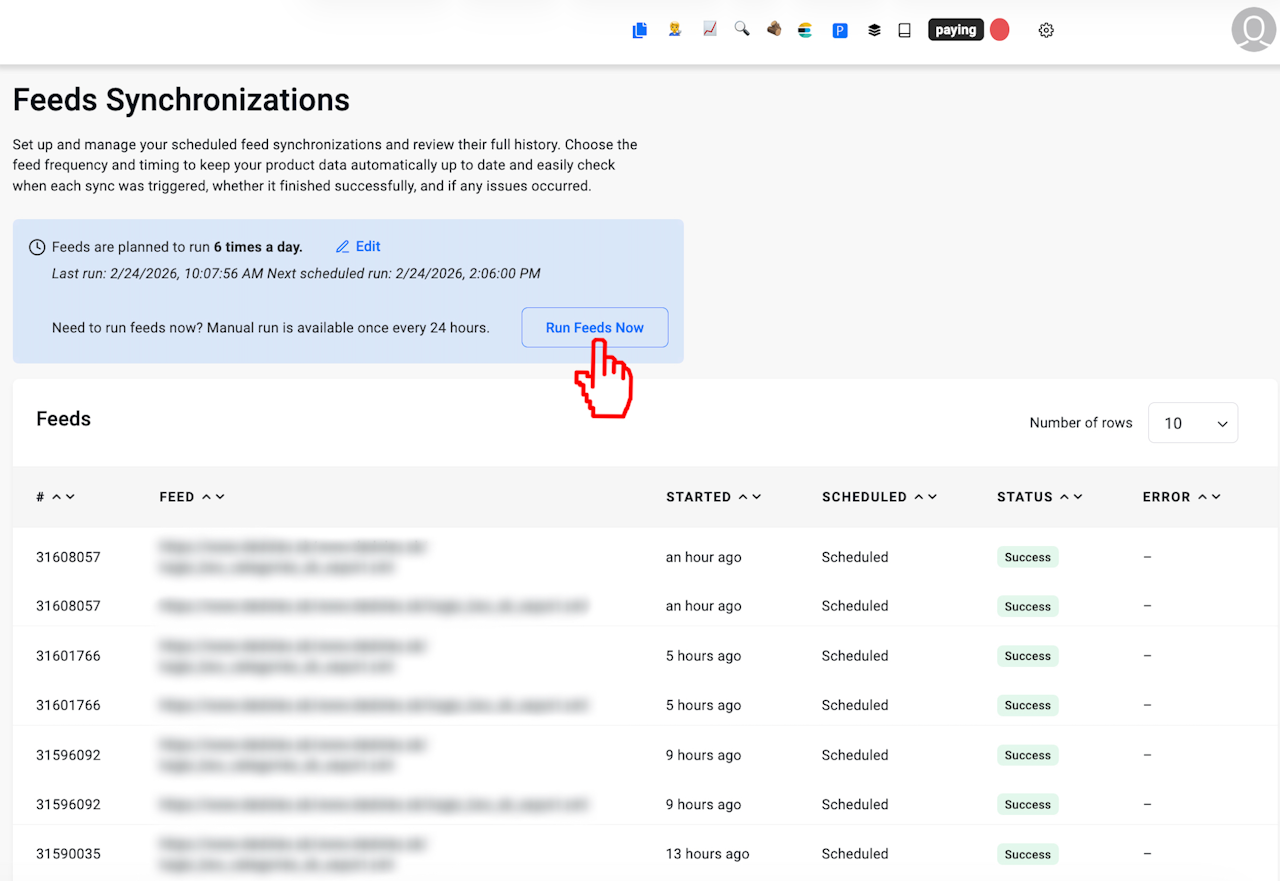Image resolution: width=1280 pixels, height=881 pixels.
Task: Click the person emoji icon in toolbar
Action: 675,30
